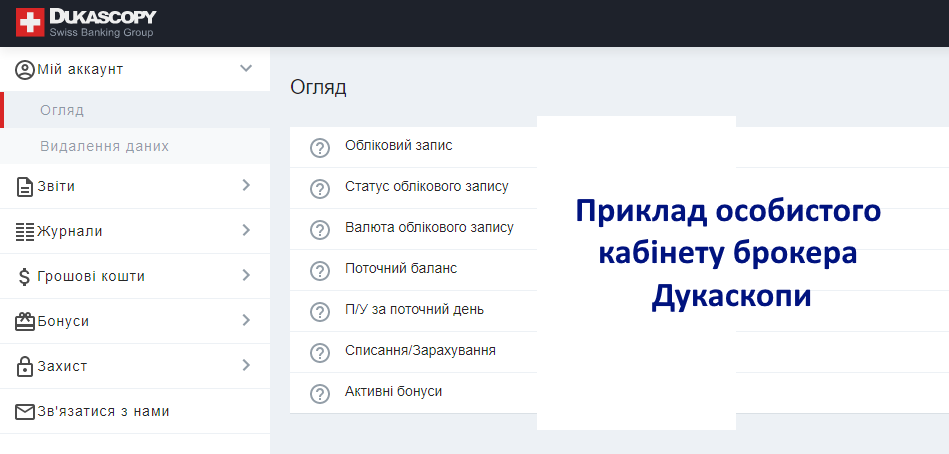
Task: Click help icon next to Списання/Зарахування
Action: click(x=320, y=352)
